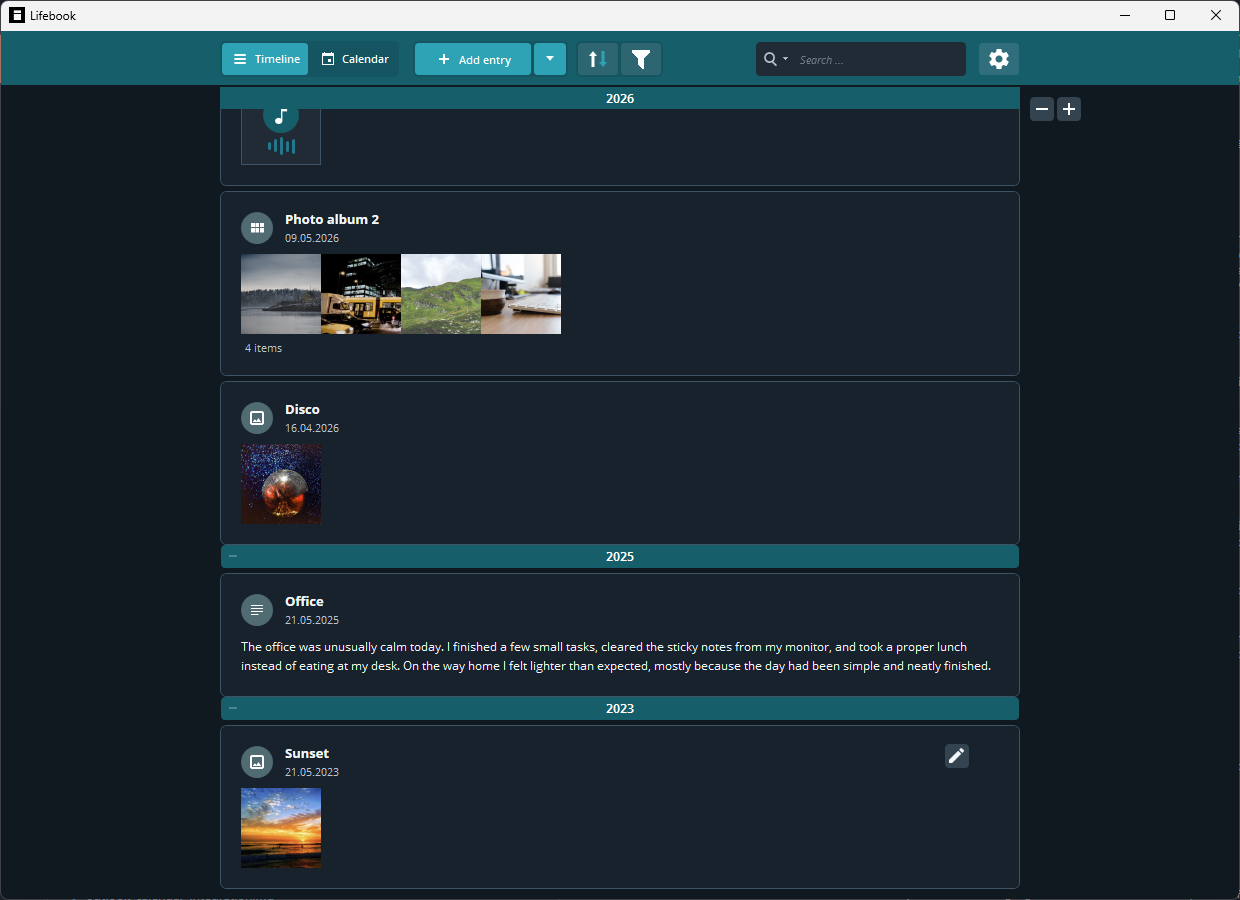This screenshot has height=900, width=1240.
Task: Open the desk laptop photo thumbnail
Action: pyautogui.click(x=521, y=294)
